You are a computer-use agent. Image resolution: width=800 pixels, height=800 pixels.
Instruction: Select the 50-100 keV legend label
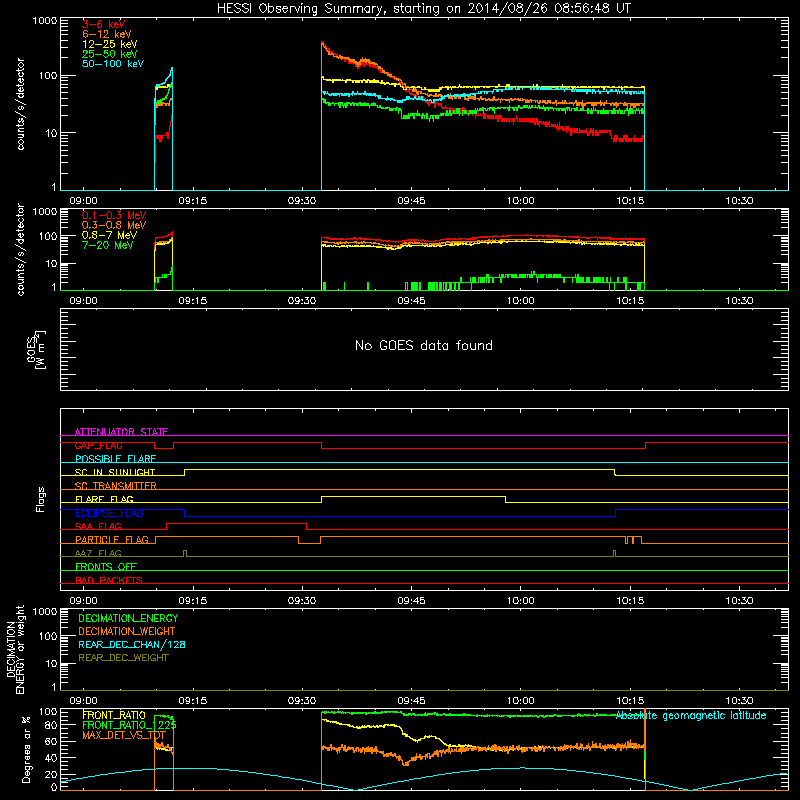coord(113,64)
